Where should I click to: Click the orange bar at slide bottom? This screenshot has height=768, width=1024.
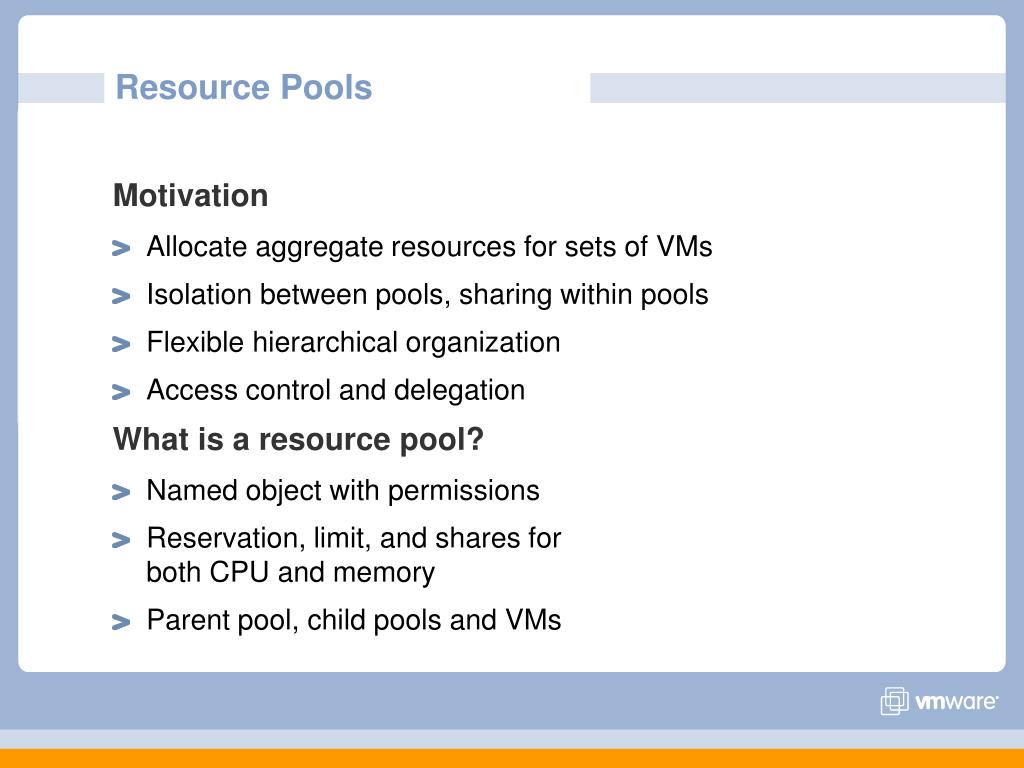pyautogui.click(x=512, y=758)
